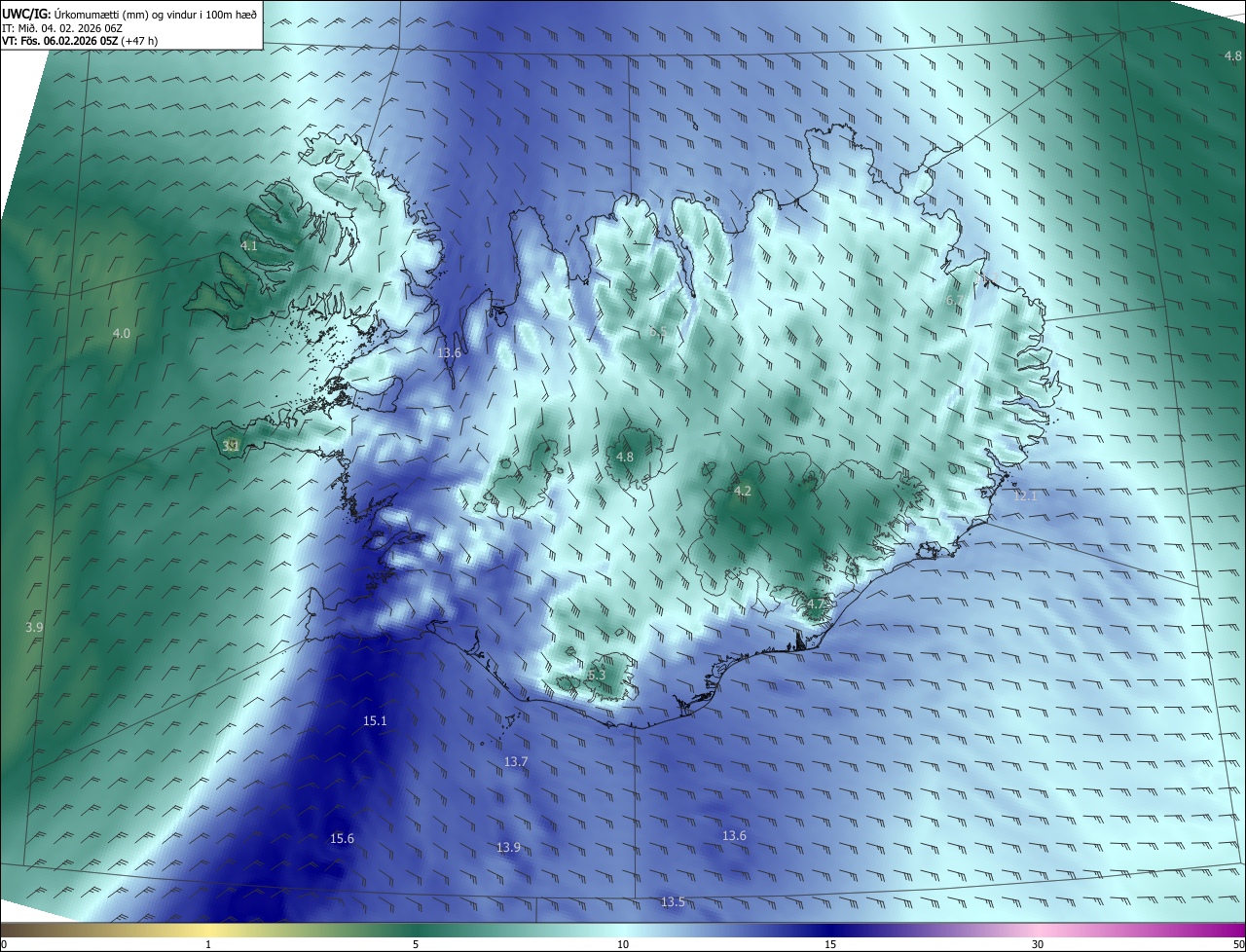Click the 50 tick label on the color scale
The height and width of the screenshot is (952, 1246).
tap(1238, 944)
